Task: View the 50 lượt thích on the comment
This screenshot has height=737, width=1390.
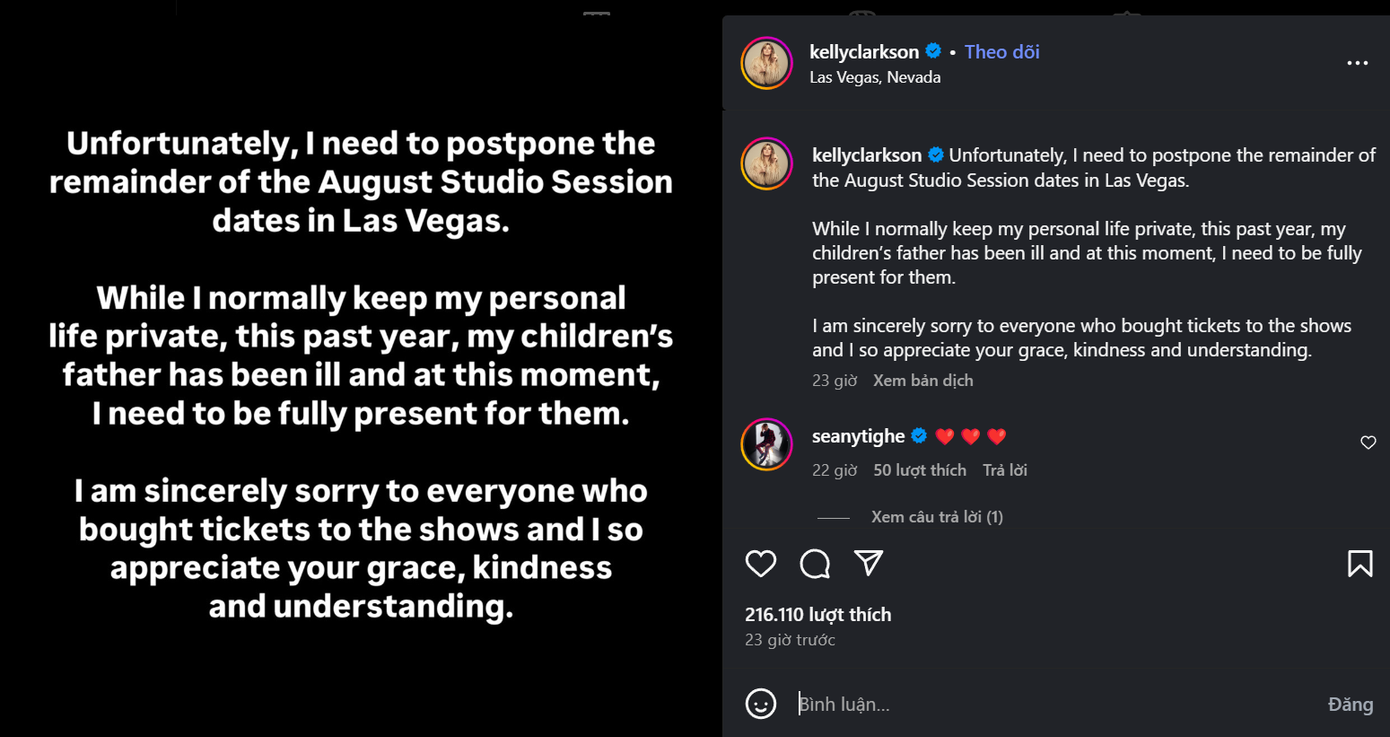Action: 920,470
